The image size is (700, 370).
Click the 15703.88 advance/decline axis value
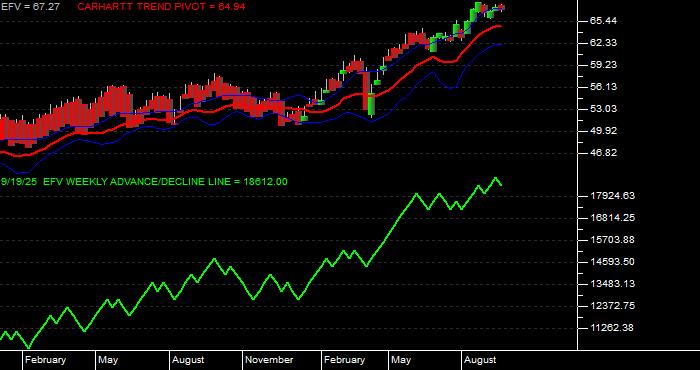(612, 240)
